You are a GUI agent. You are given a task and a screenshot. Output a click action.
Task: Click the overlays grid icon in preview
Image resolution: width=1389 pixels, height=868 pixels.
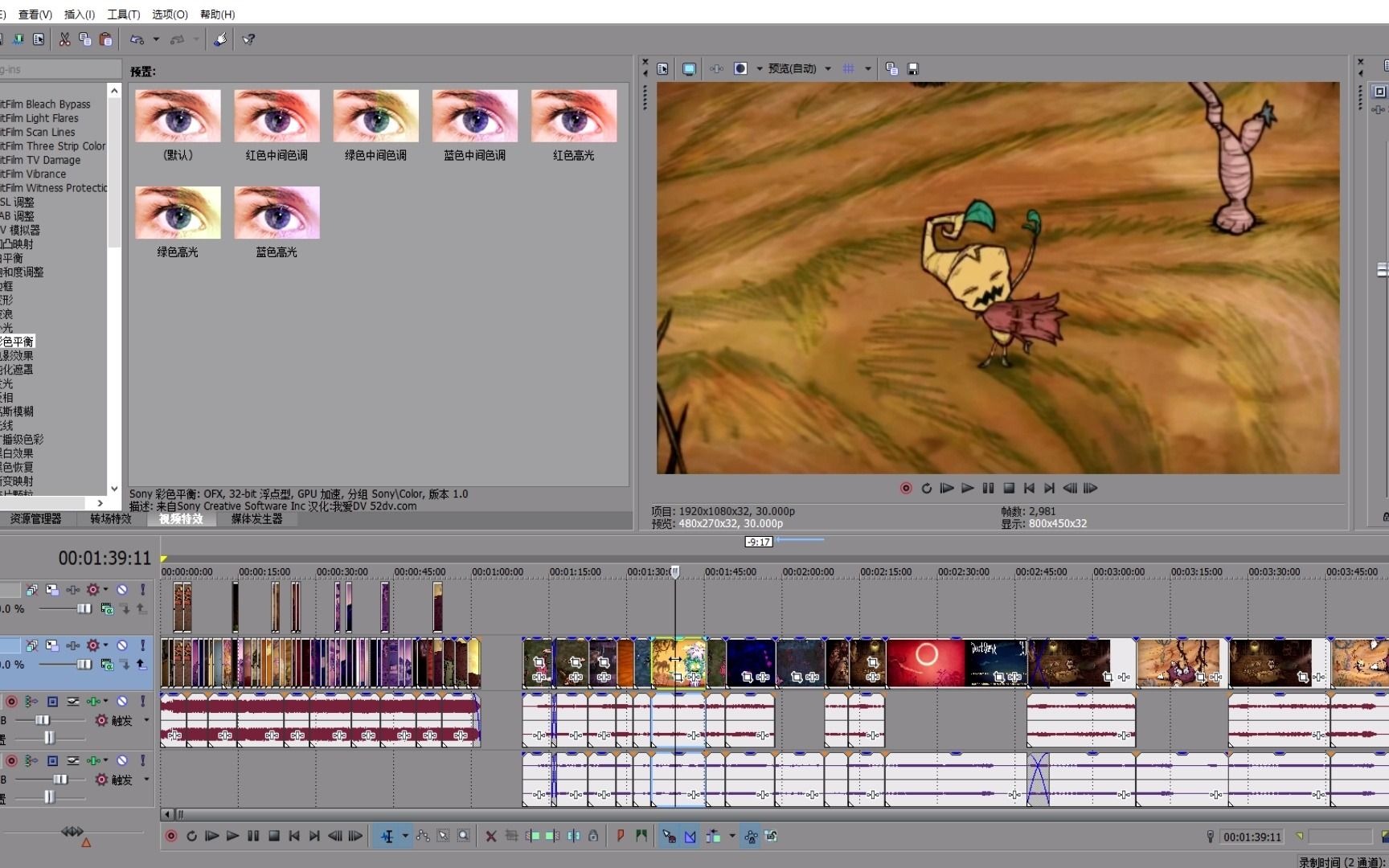(x=848, y=69)
